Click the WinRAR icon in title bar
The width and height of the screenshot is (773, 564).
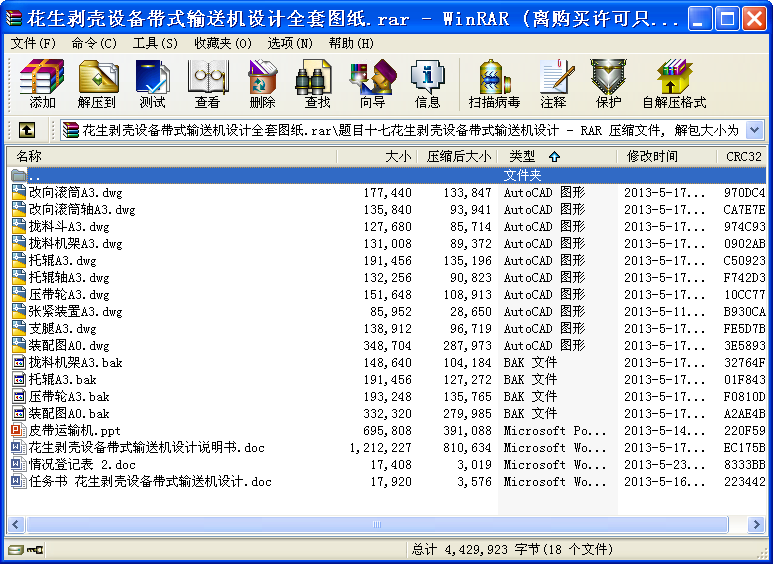[x=14, y=19]
